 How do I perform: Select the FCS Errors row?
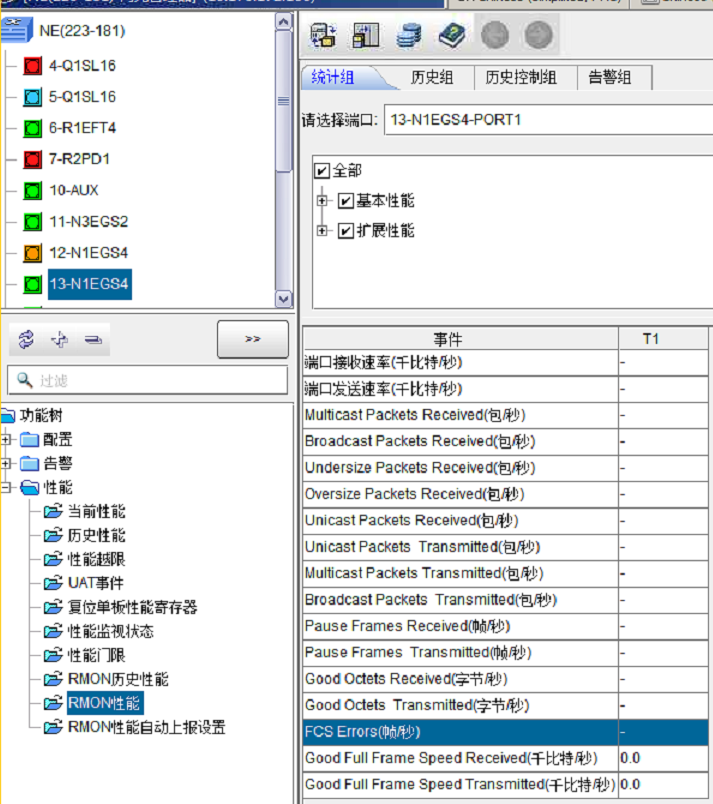point(505,732)
